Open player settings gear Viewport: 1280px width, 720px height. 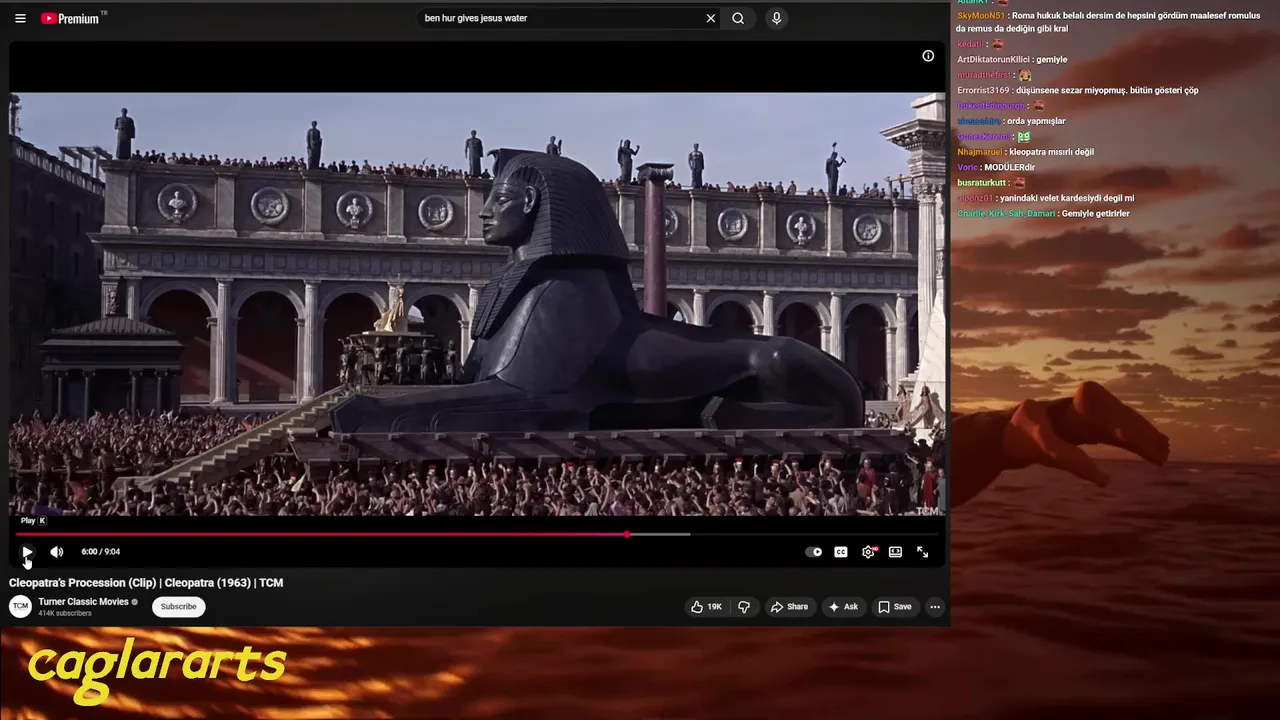pos(868,552)
